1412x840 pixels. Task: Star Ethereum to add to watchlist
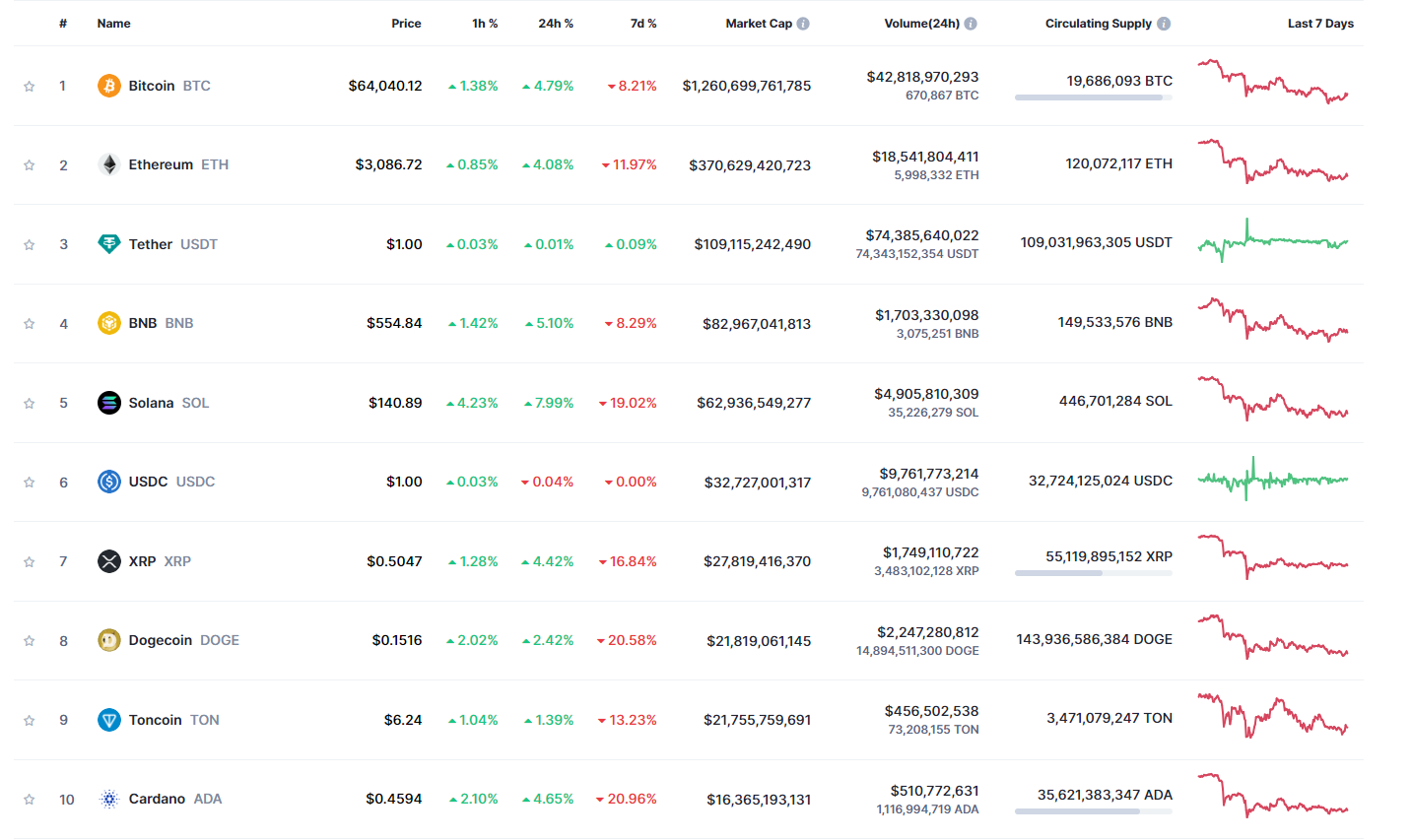[30, 165]
